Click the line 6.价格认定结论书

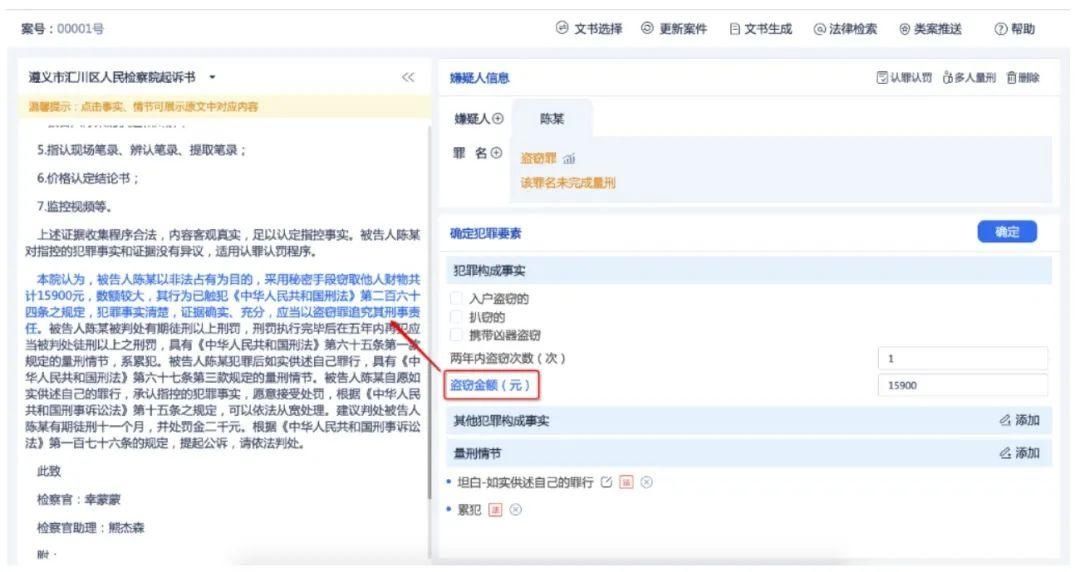click(87, 178)
